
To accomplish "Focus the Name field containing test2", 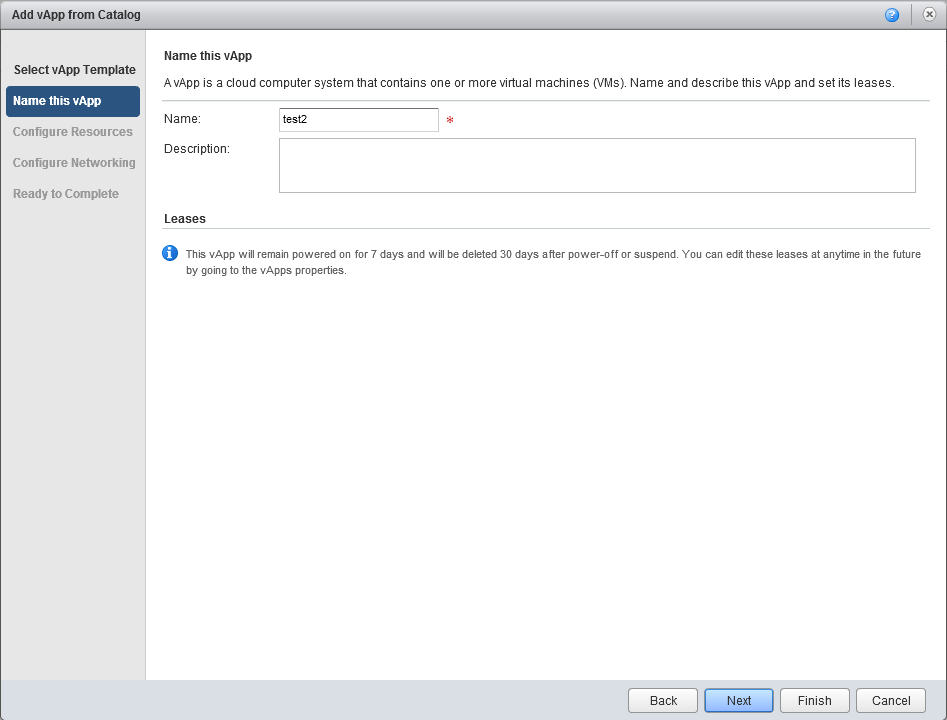I will pyautogui.click(x=359, y=120).
